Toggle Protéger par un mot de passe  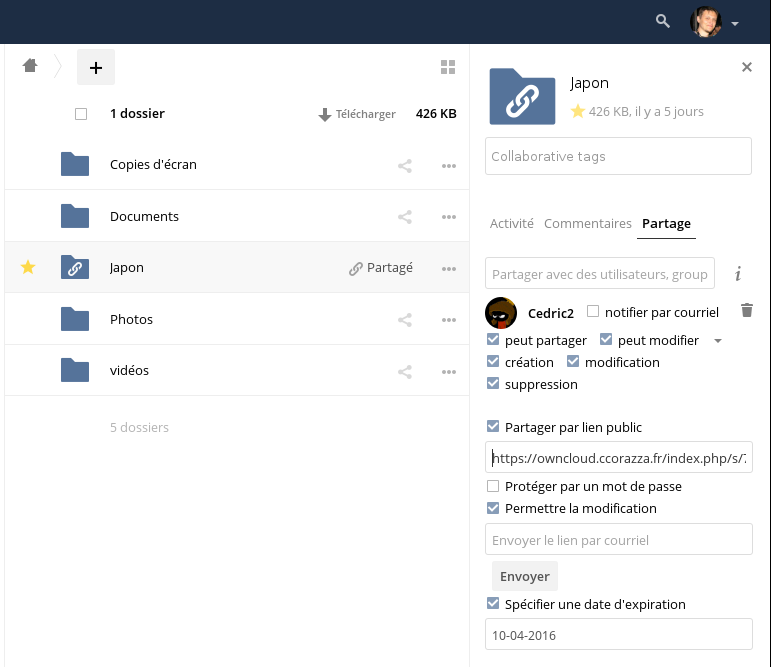click(x=493, y=486)
